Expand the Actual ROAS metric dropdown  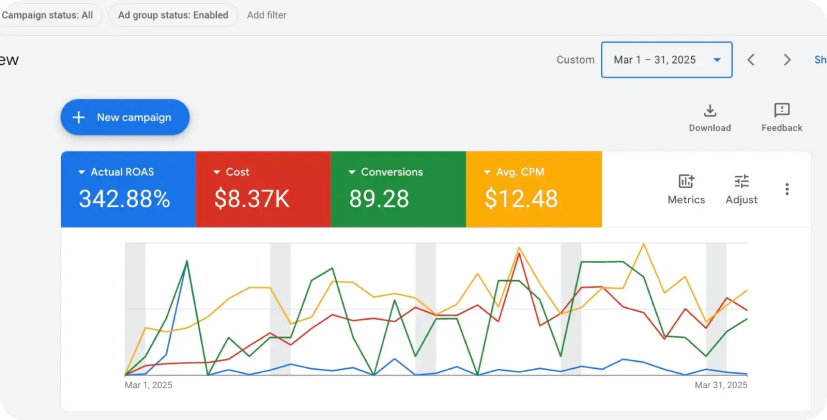tap(82, 172)
